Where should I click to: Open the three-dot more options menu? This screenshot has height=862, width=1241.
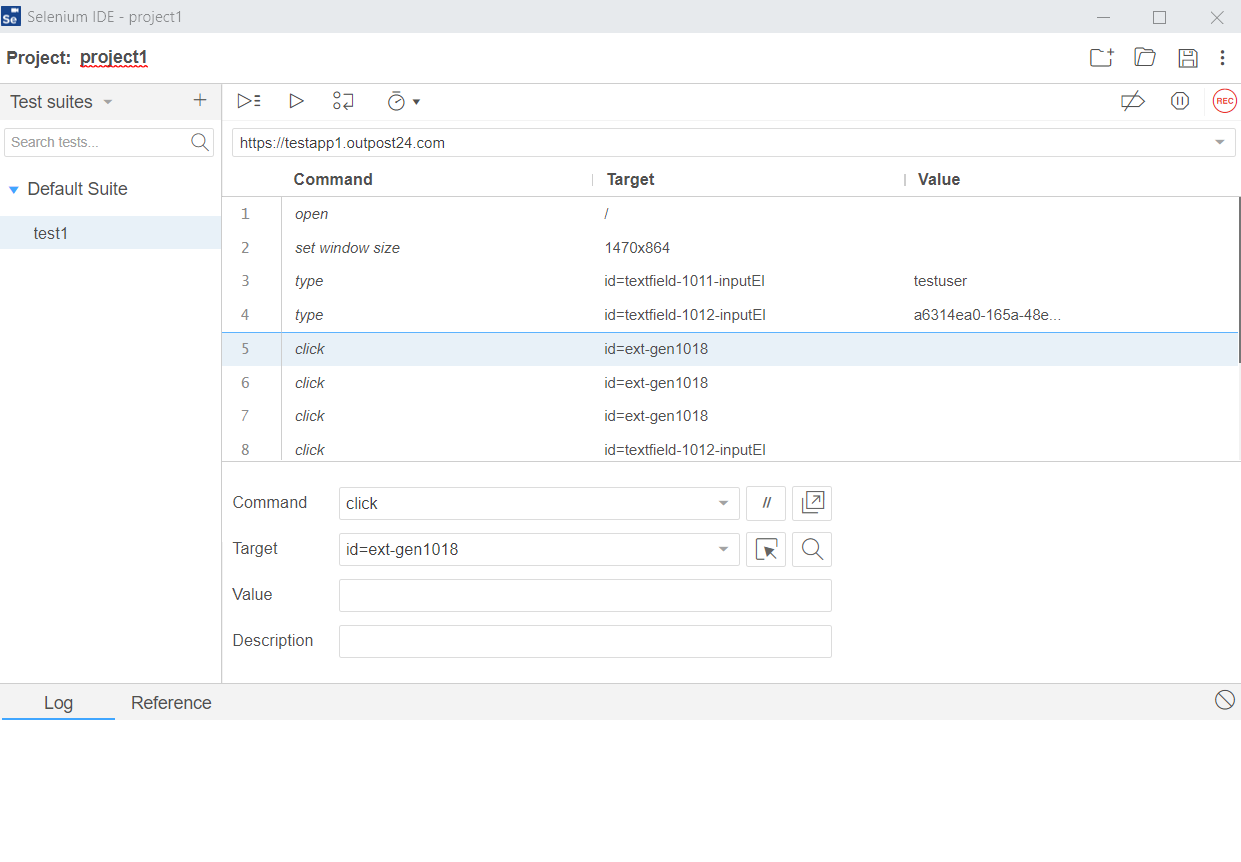pos(1222,58)
